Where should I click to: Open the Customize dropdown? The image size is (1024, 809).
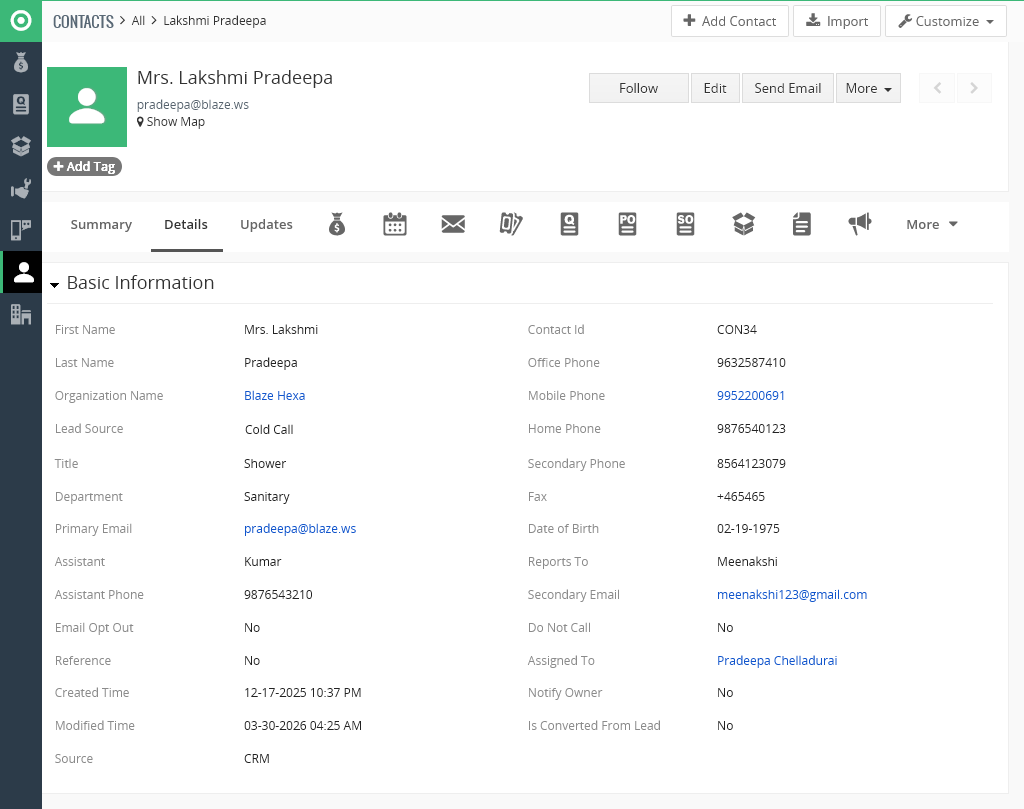(946, 21)
